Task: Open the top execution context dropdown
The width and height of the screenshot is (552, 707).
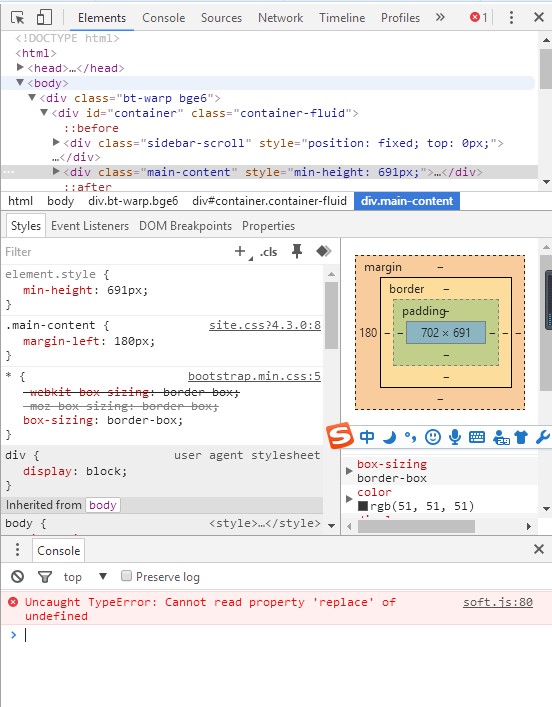Action: 85,577
